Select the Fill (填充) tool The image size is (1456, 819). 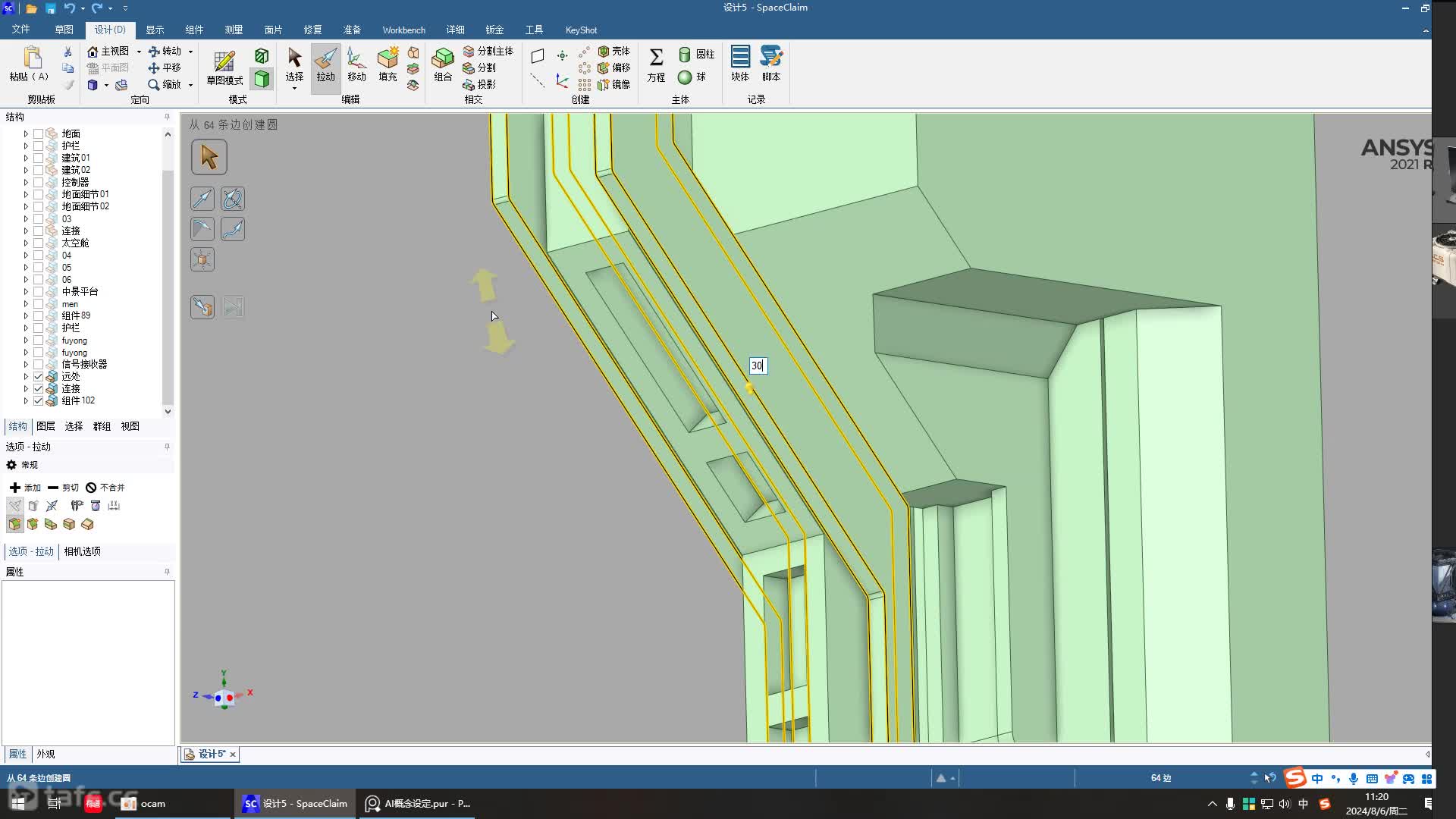click(x=388, y=64)
